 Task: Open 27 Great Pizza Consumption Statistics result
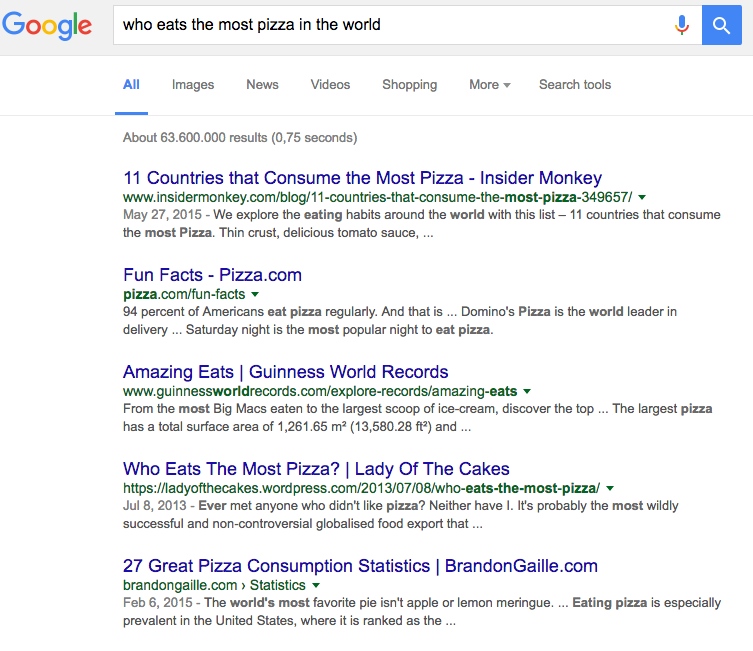point(360,566)
